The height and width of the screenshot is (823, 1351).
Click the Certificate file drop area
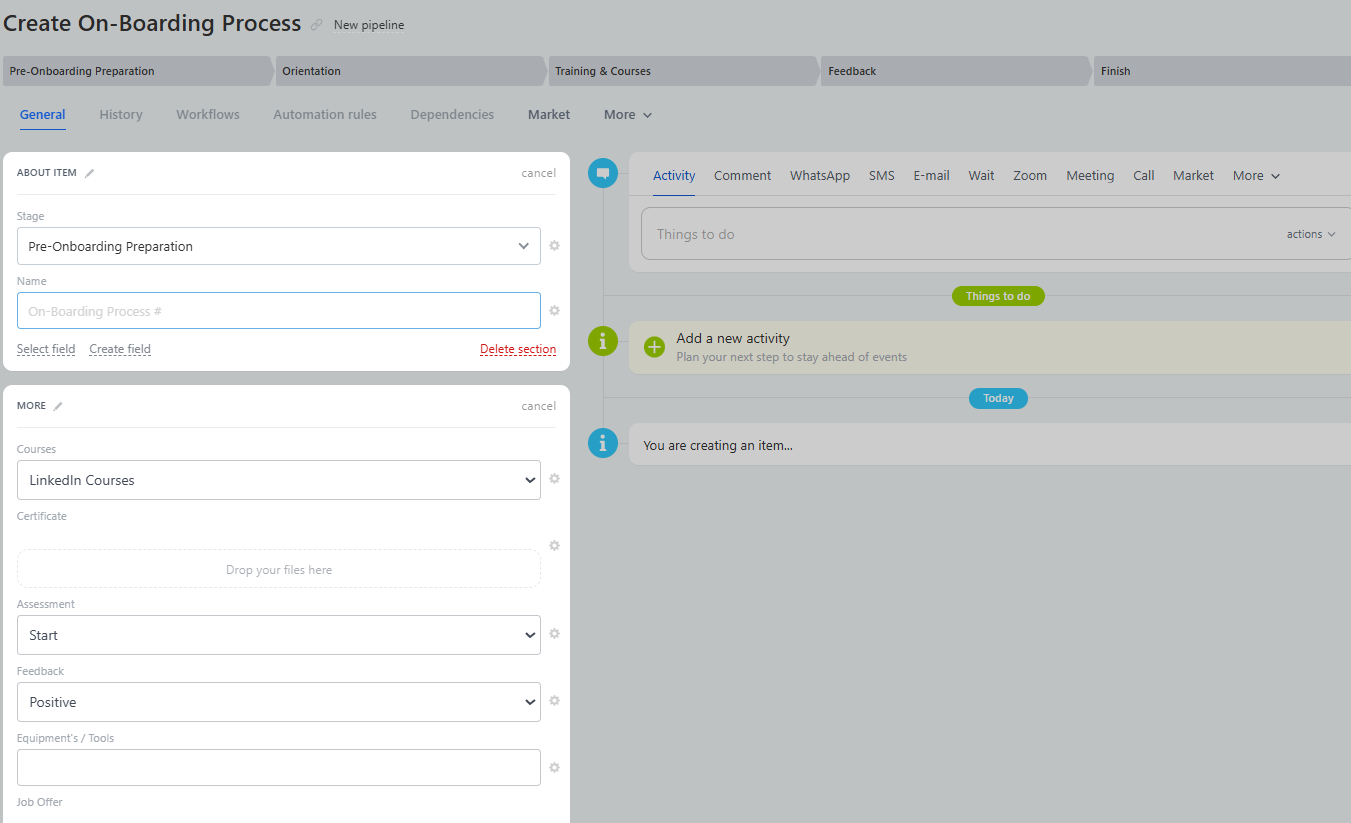pyautogui.click(x=278, y=569)
